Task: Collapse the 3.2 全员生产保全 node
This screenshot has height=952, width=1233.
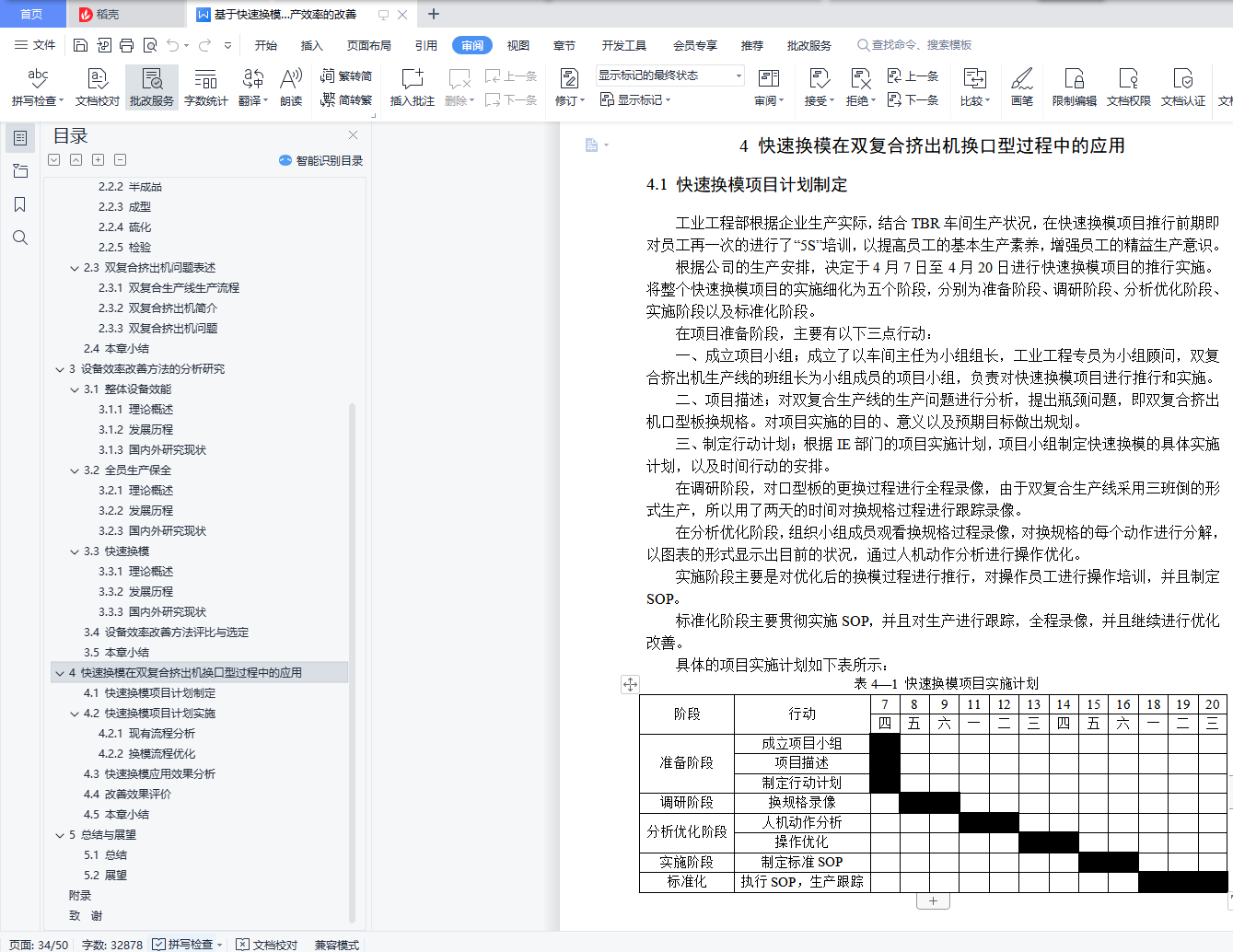Action: (x=75, y=470)
